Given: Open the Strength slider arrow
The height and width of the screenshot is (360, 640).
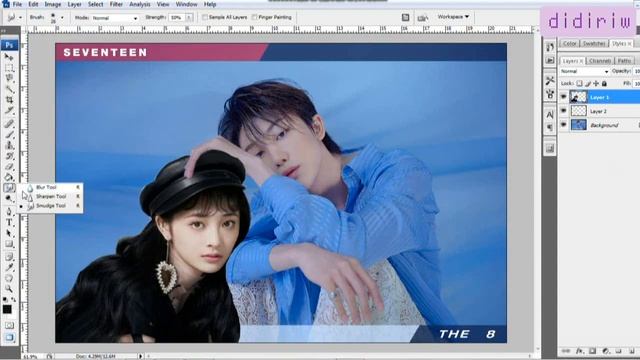Looking at the screenshot, I should [x=189, y=18].
